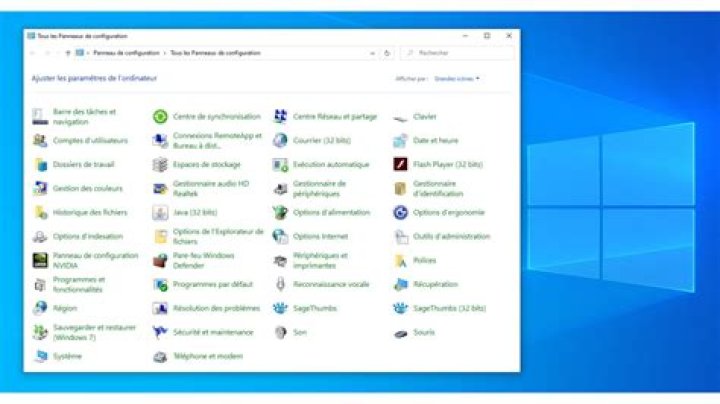The height and width of the screenshot is (404, 720).
Task: Open Connexions RemoteApp et Bureau icon
Action: [x=160, y=140]
